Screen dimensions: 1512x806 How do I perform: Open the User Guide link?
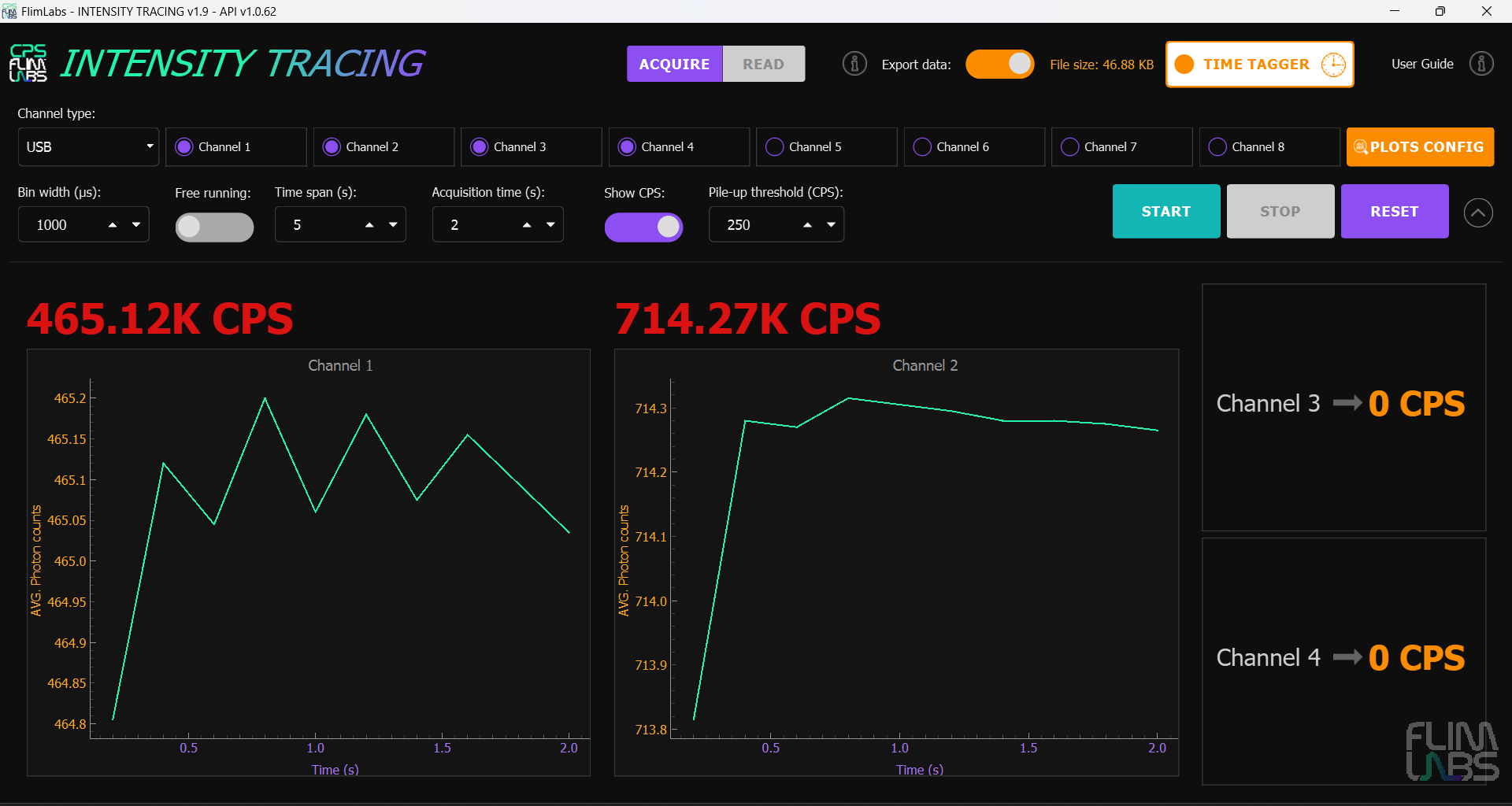(x=1422, y=64)
